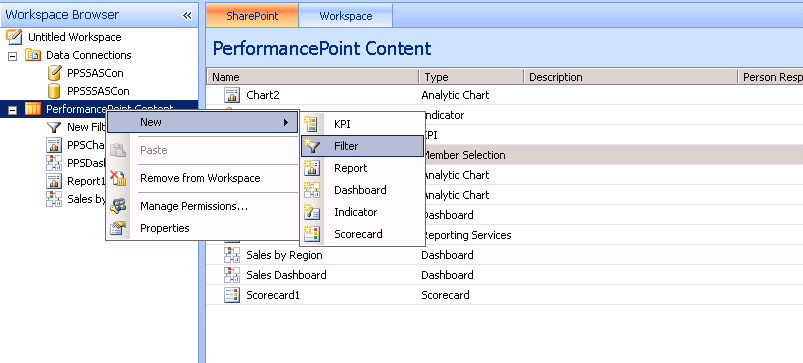Click the Dashboard icon in submenu
803x363 pixels.
[311, 190]
